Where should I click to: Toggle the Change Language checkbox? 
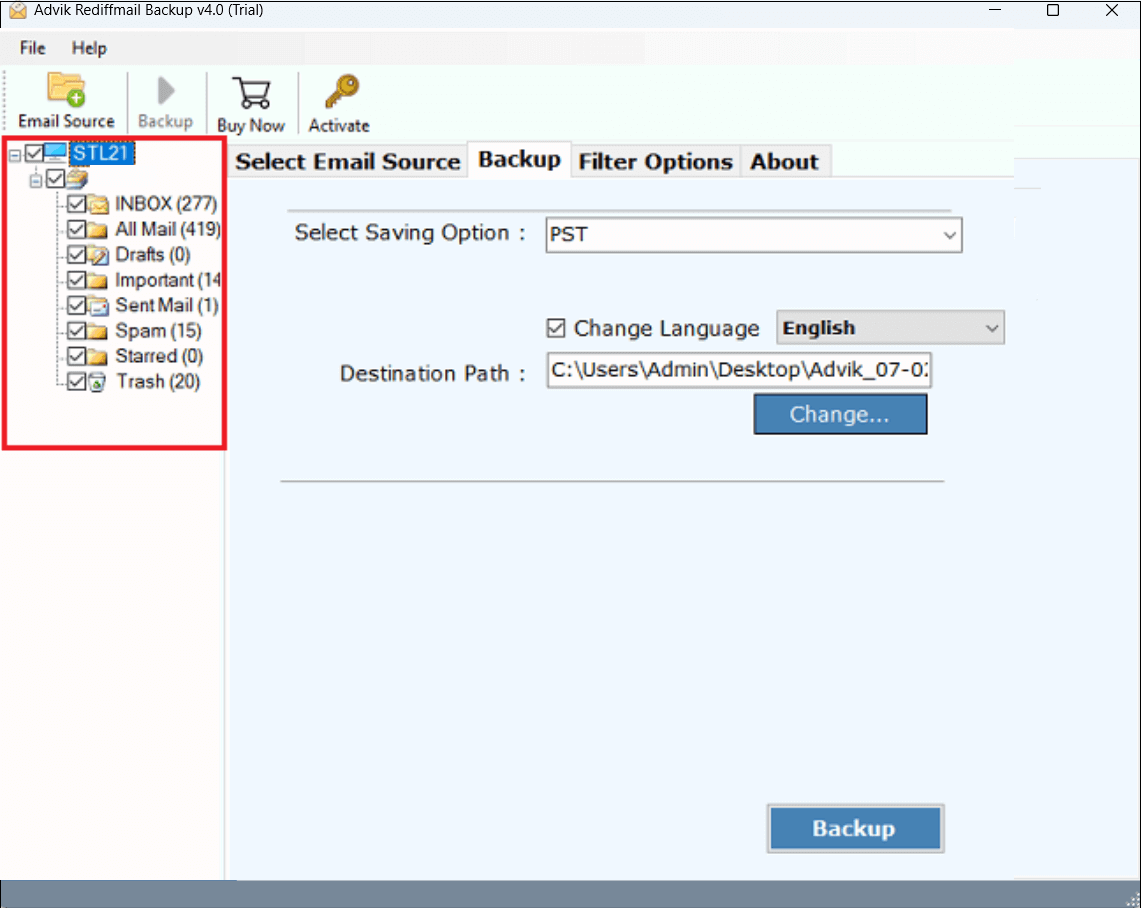tap(556, 328)
